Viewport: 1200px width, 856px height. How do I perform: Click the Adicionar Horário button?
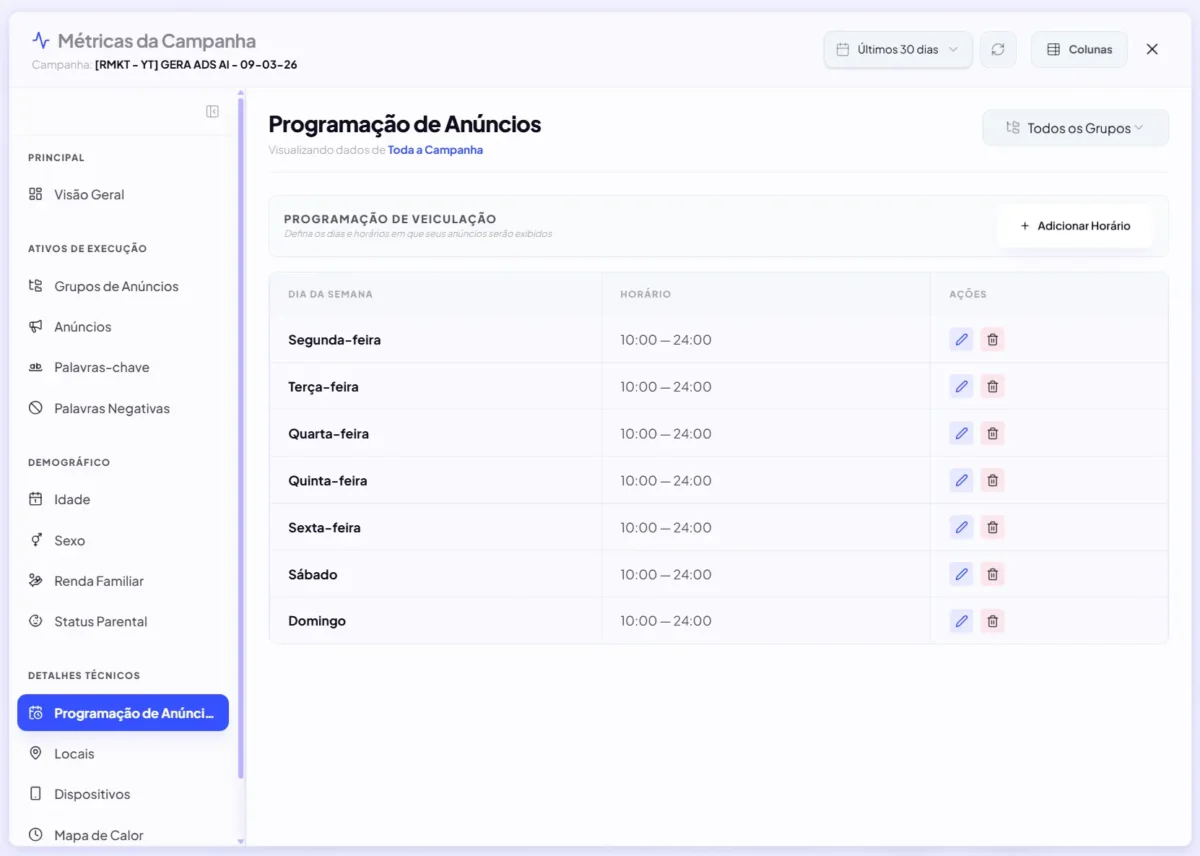[x=1075, y=226]
